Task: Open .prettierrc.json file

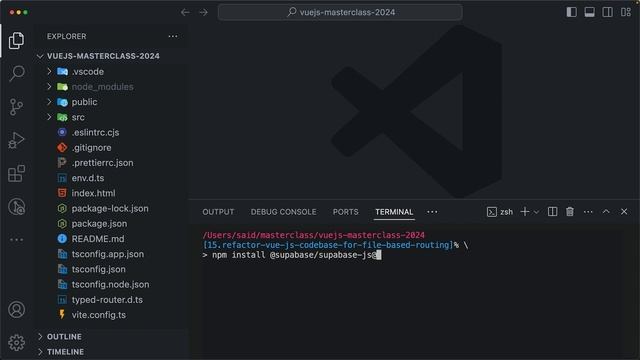Action: pos(102,163)
